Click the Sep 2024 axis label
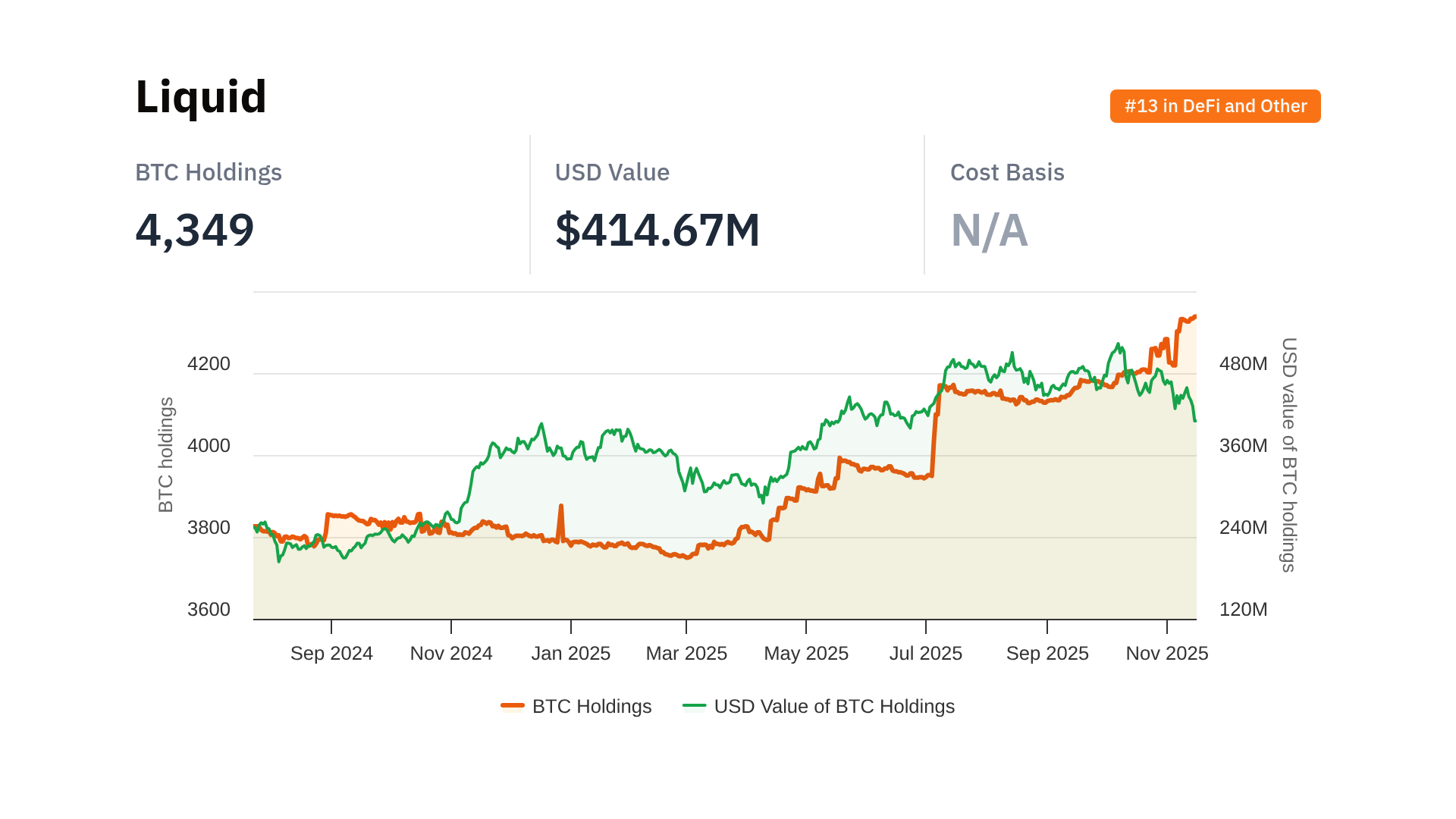This screenshot has height=819, width=1456. (x=331, y=653)
